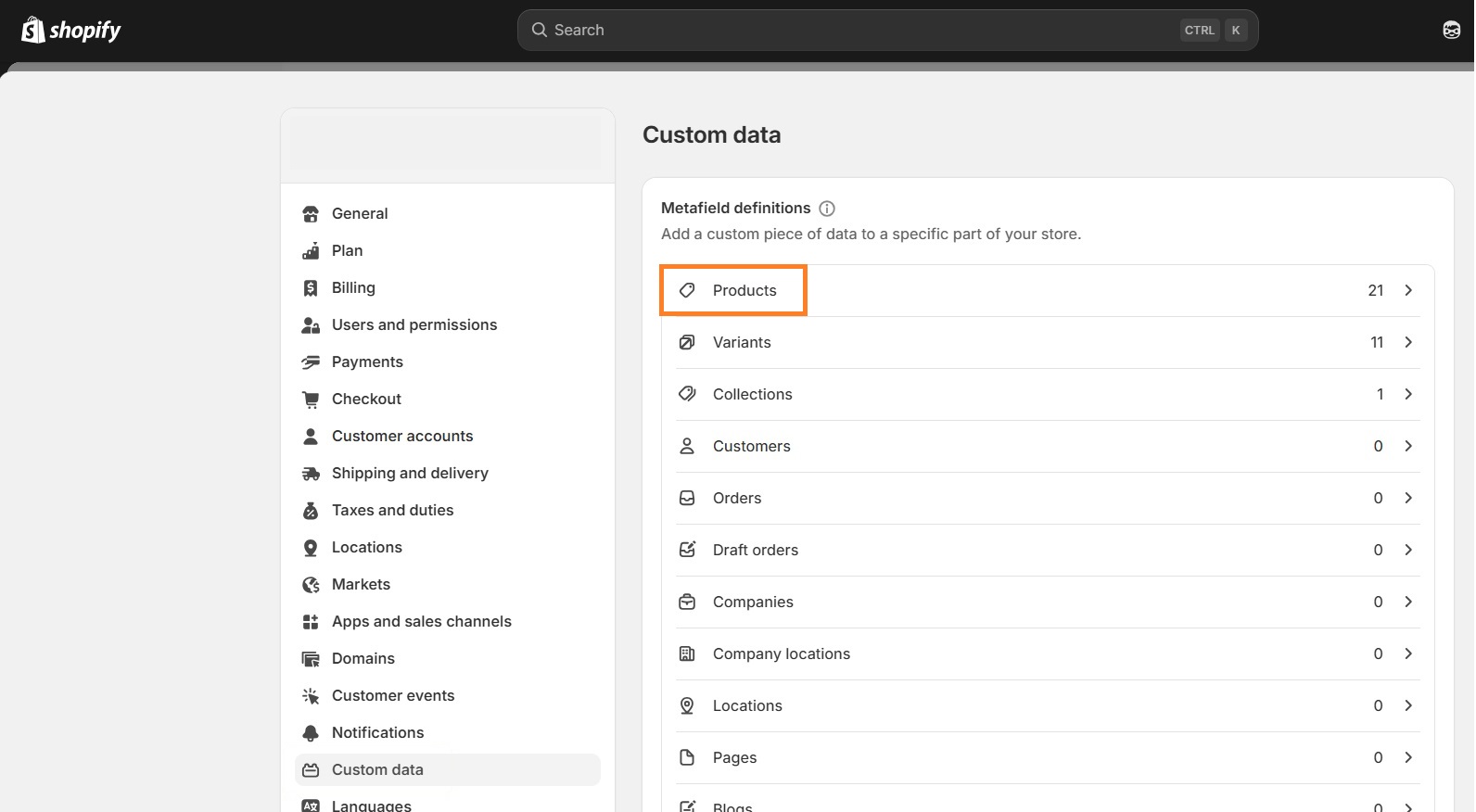This screenshot has width=1476, height=812.
Task: Expand the Companies row chevron
Action: pos(1408,602)
